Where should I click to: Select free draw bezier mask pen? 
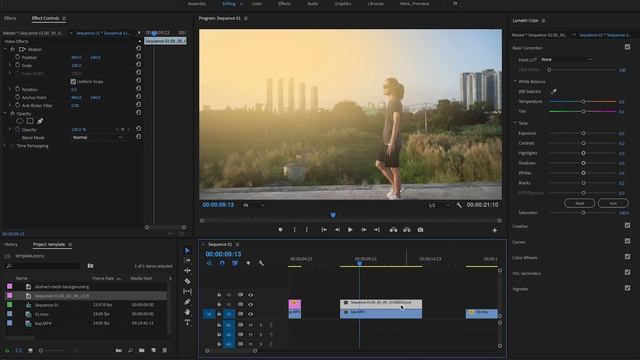(40, 121)
